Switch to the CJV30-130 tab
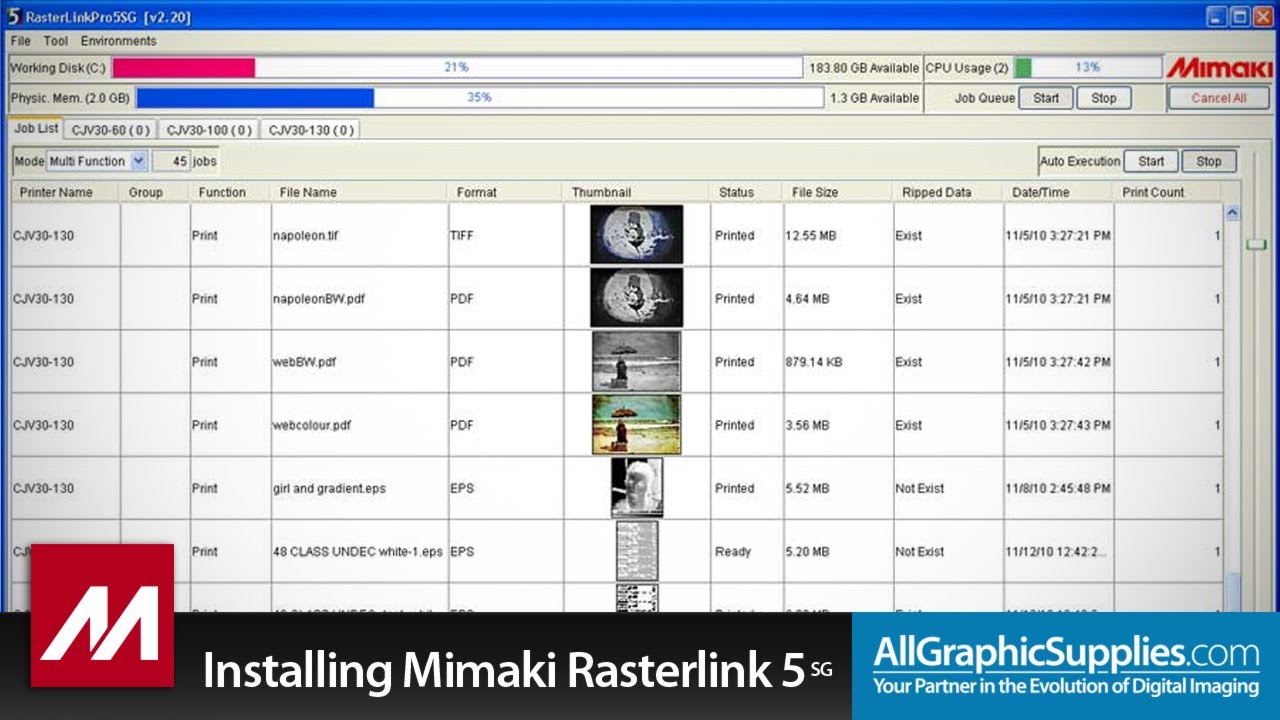1280x720 pixels. (310, 130)
